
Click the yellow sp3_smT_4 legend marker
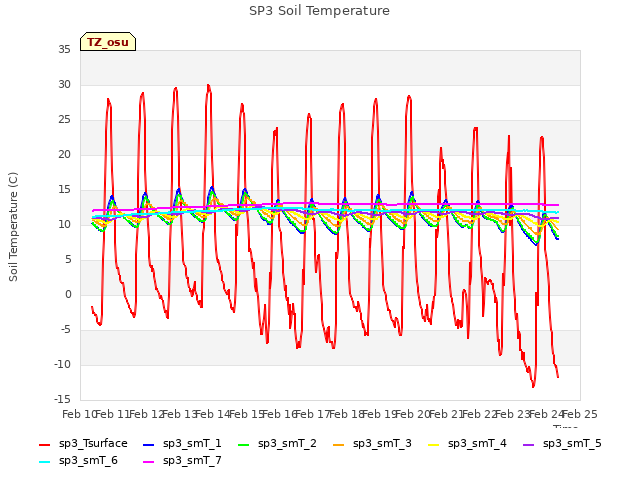click(433, 444)
